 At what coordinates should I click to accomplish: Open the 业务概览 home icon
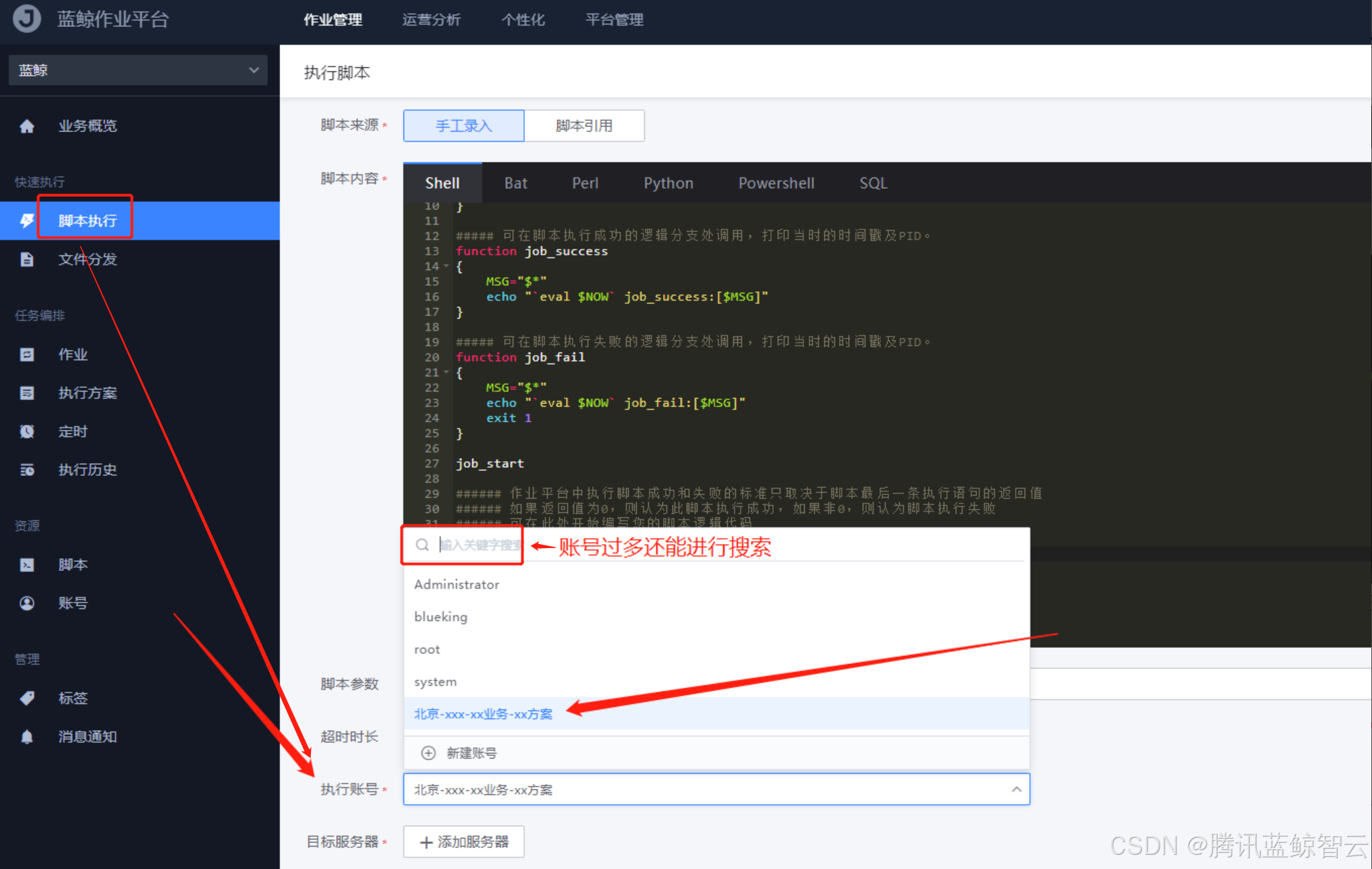point(27,125)
